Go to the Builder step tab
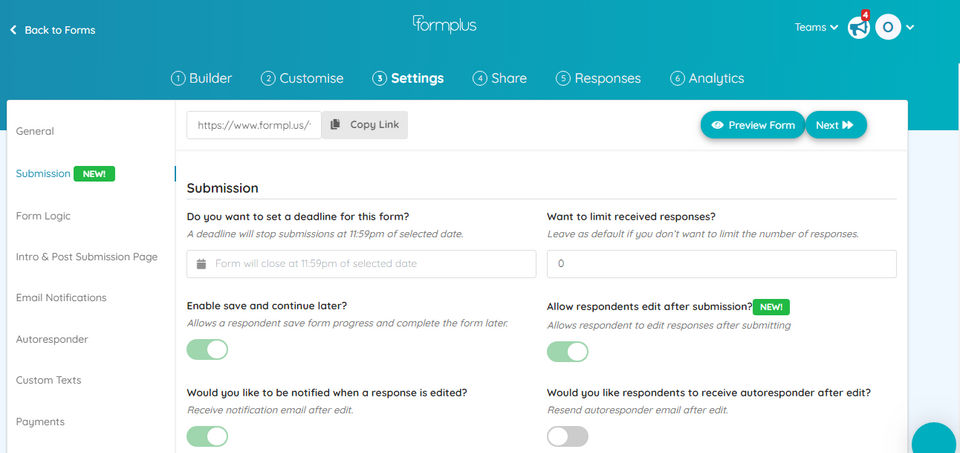 202,78
